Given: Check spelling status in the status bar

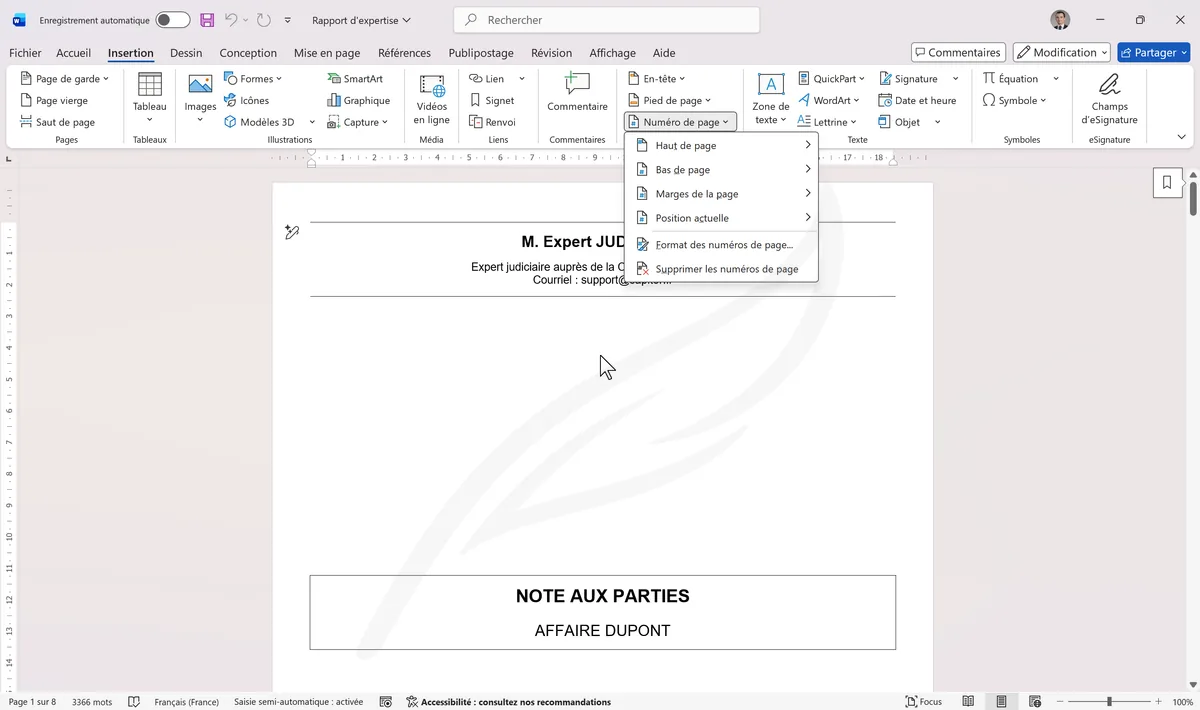Looking at the screenshot, I should point(134,701).
